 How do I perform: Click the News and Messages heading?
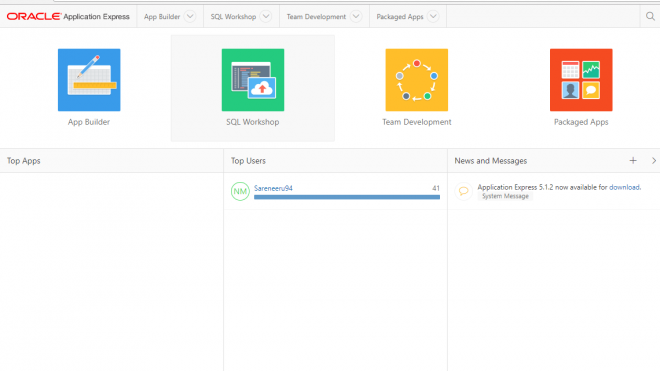(490, 161)
